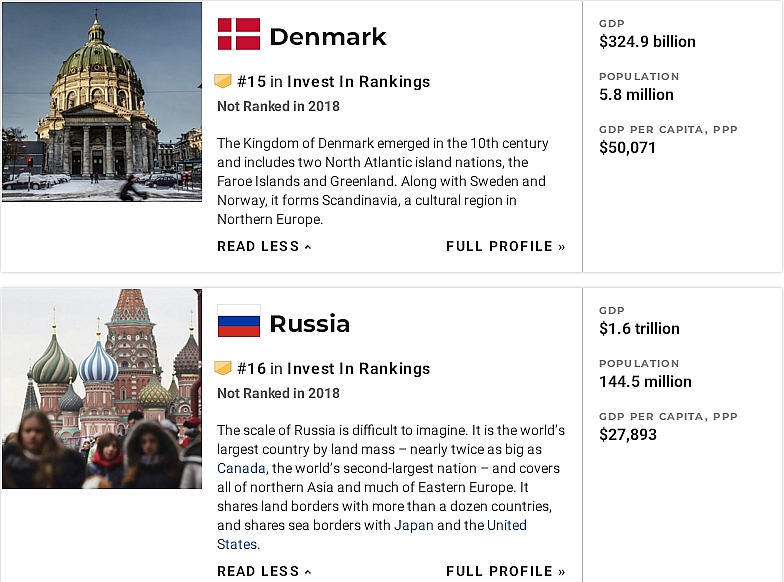The image size is (784, 582).
Task: Open Invest In Rankings for Russia
Action: tap(358, 369)
